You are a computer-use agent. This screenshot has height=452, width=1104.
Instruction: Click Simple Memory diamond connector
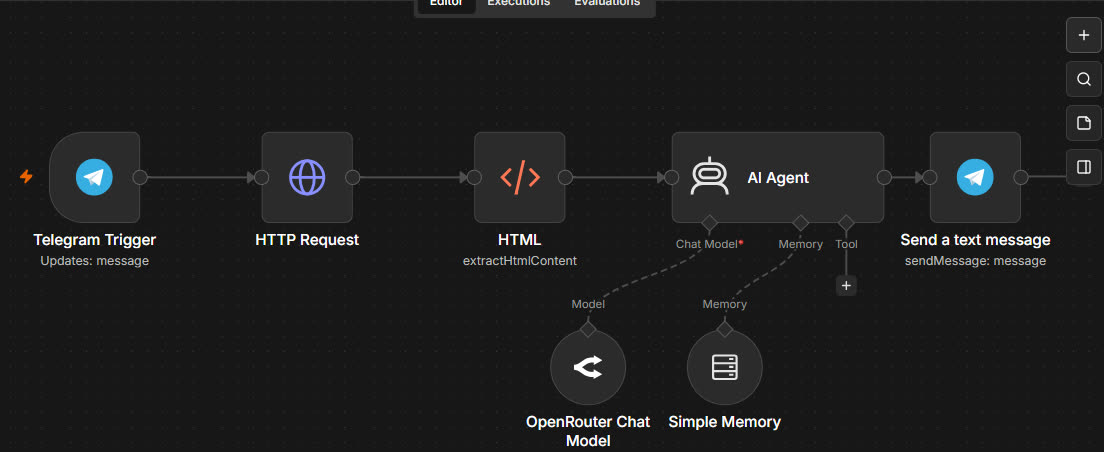pyautogui.click(x=724, y=329)
